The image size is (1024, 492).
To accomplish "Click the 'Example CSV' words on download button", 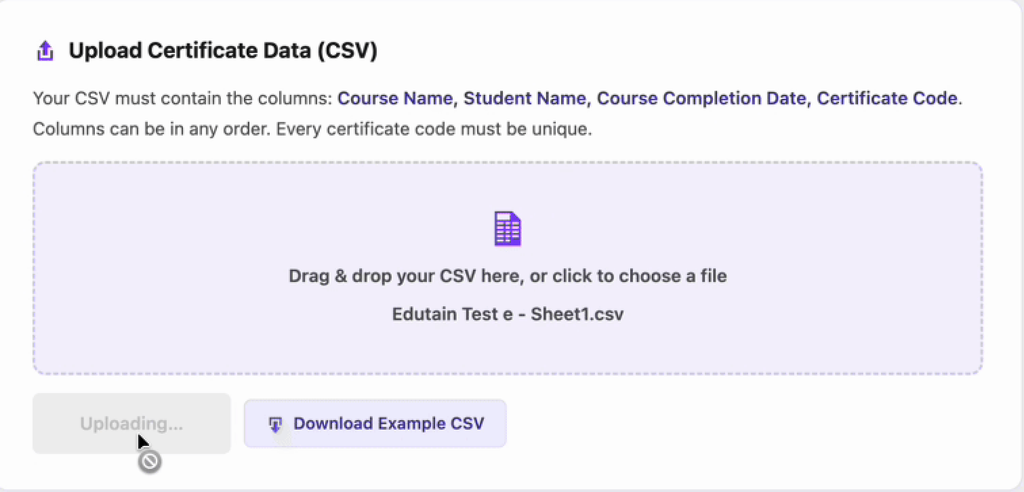I will point(431,423).
